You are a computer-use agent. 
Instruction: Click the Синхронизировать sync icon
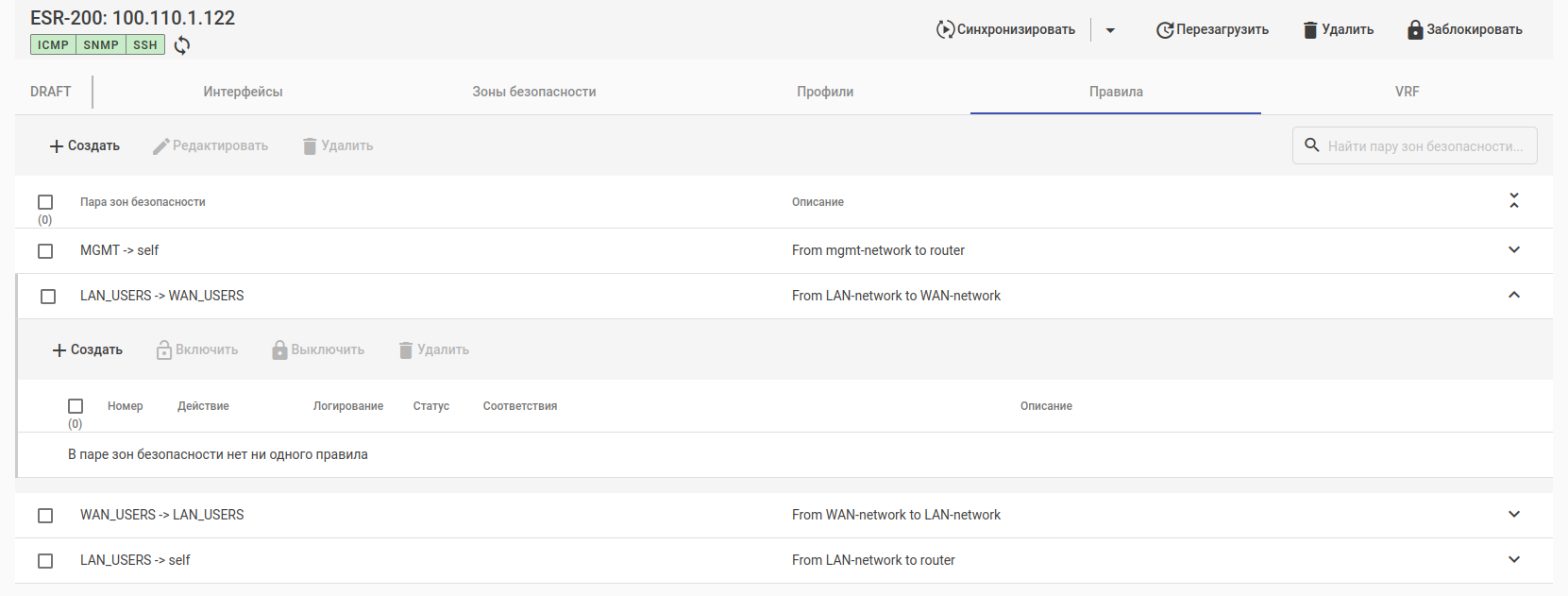click(x=945, y=29)
